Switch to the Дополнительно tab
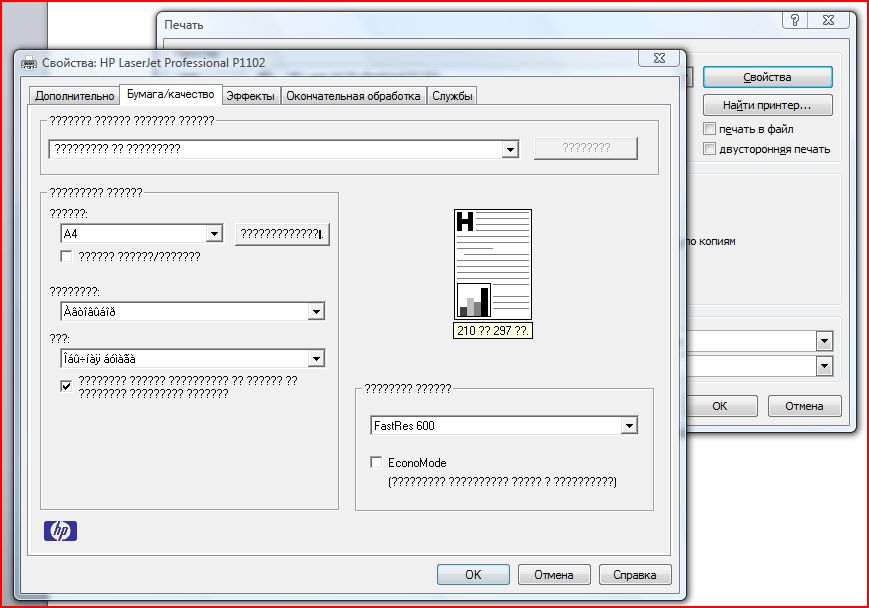Viewport: 869px width, 608px height. tap(74, 96)
